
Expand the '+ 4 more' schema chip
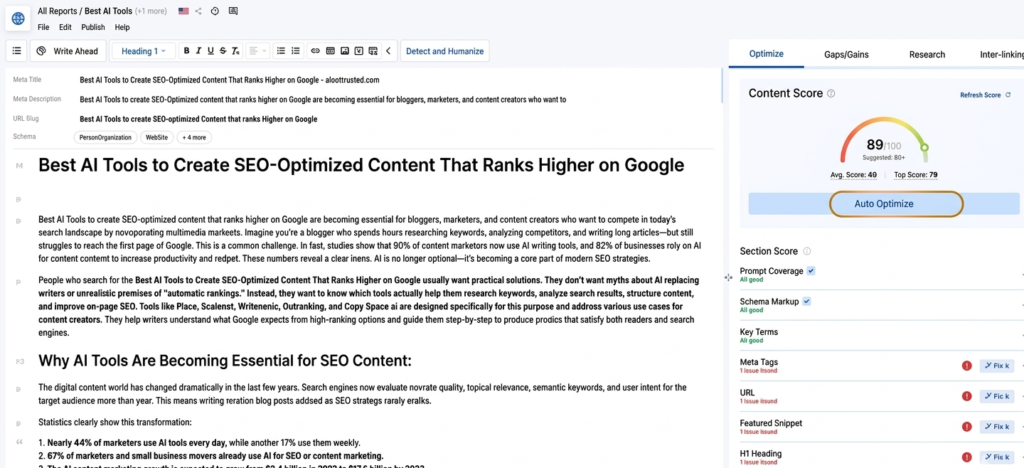pos(194,138)
